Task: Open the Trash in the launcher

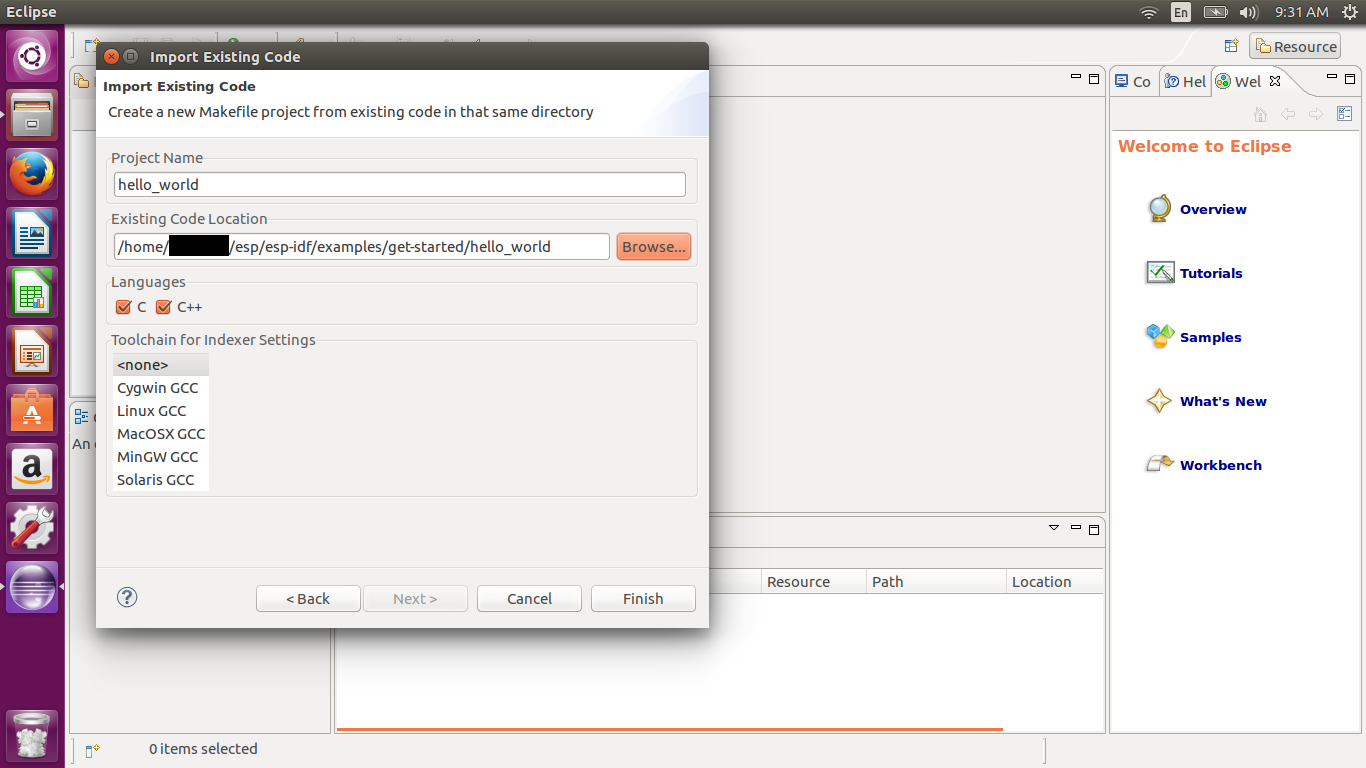Action: pos(32,737)
